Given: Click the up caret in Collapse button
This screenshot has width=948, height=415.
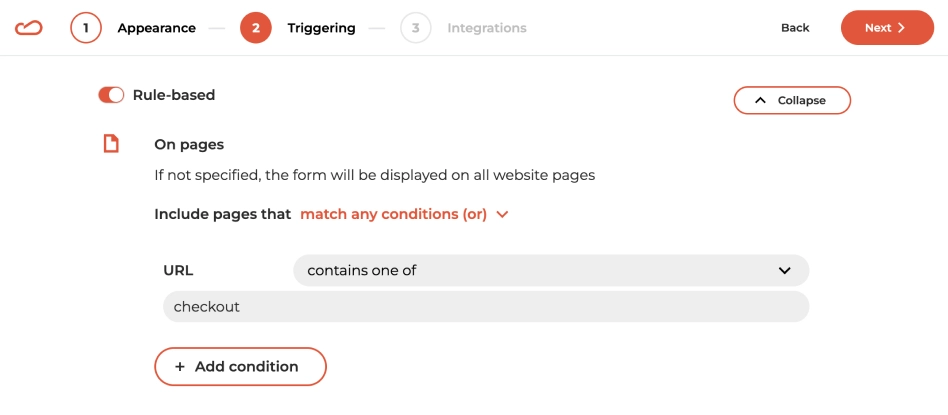Looking at the screenshot, I should [x=761, y=100].
